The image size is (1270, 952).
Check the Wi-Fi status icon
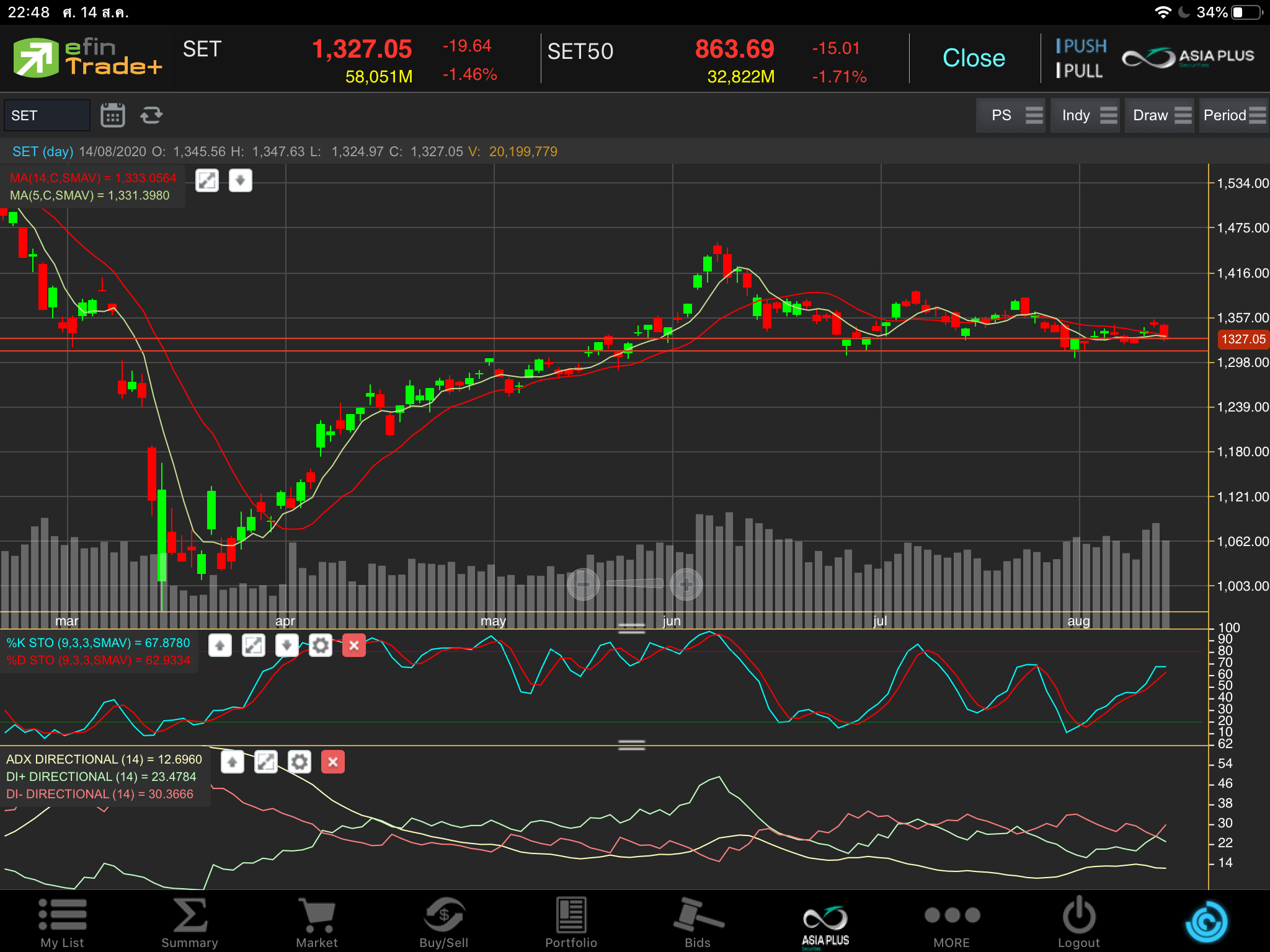click(x=1163, y=12)
